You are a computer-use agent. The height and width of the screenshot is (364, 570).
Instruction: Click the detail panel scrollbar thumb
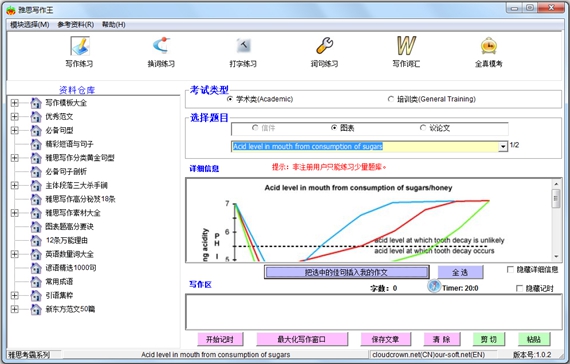coord(556,198)
